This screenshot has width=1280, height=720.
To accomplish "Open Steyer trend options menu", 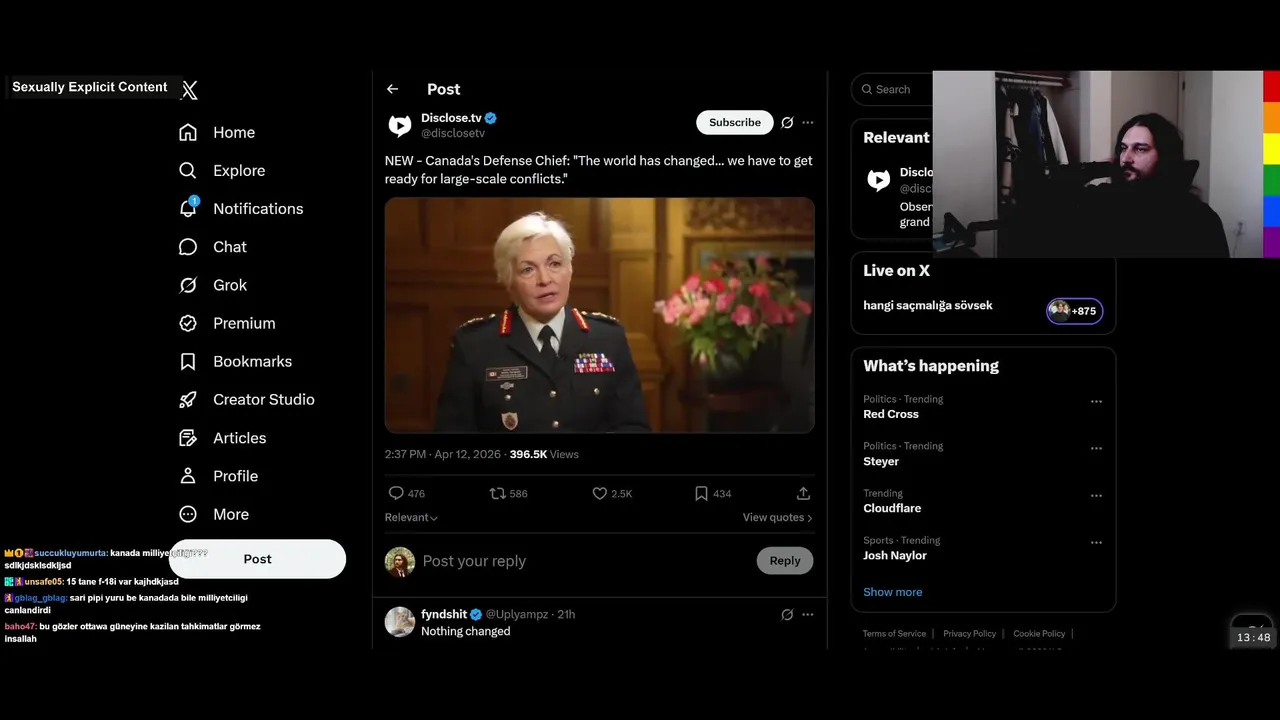I will [x=1096, y=448].
